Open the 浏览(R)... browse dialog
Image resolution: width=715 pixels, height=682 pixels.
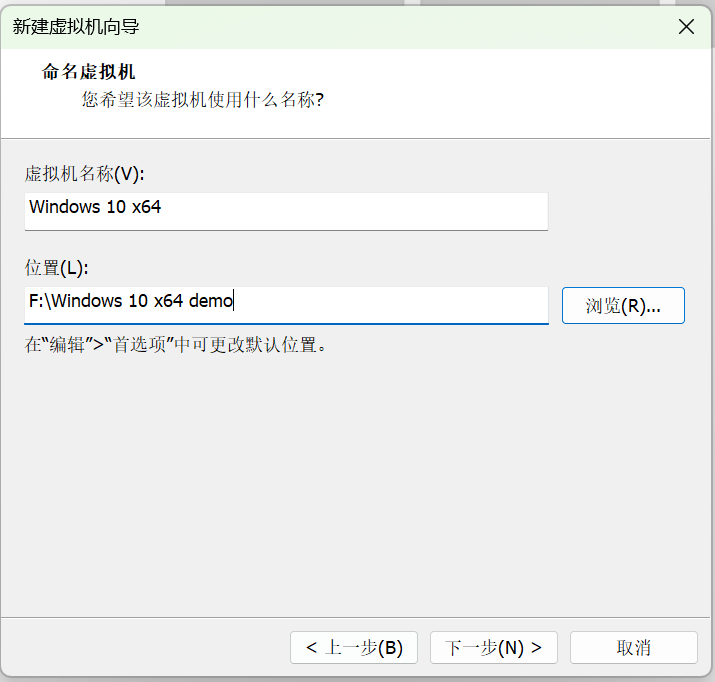(623, 305)
